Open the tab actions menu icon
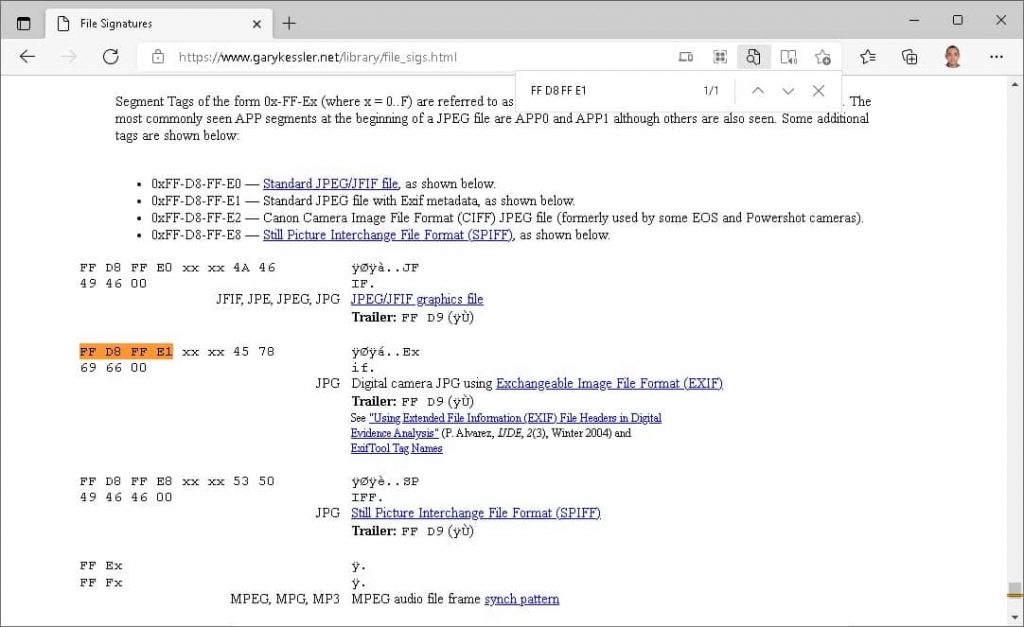 (24, 23)
